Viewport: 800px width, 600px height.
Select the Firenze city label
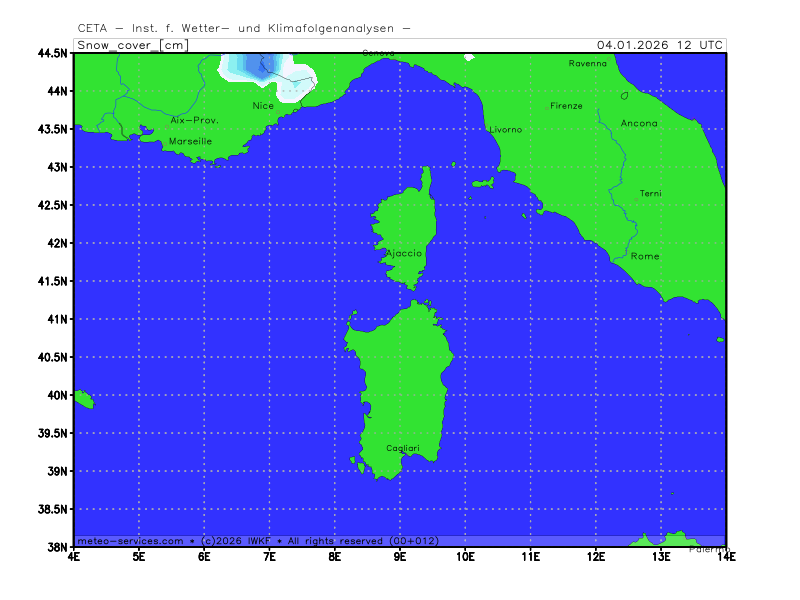coord(566,106)
